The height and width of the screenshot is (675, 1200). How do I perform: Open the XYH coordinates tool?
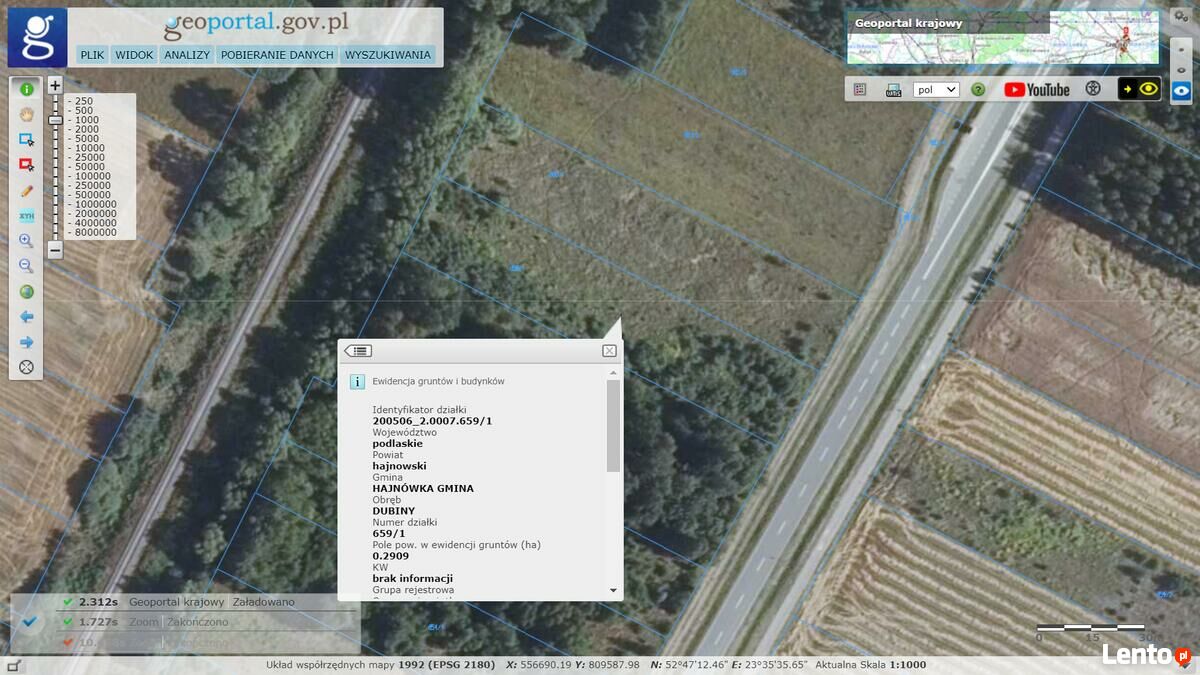26,215
